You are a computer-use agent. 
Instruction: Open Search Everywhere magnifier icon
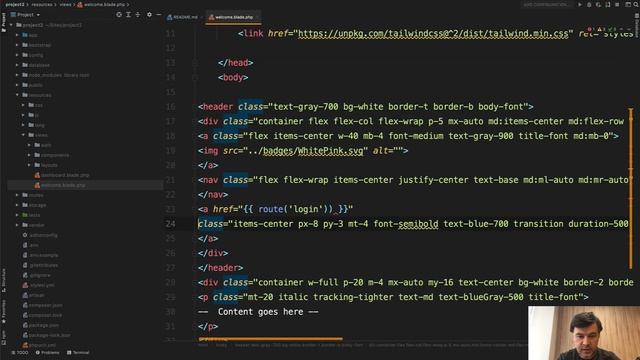click(636, 4)
